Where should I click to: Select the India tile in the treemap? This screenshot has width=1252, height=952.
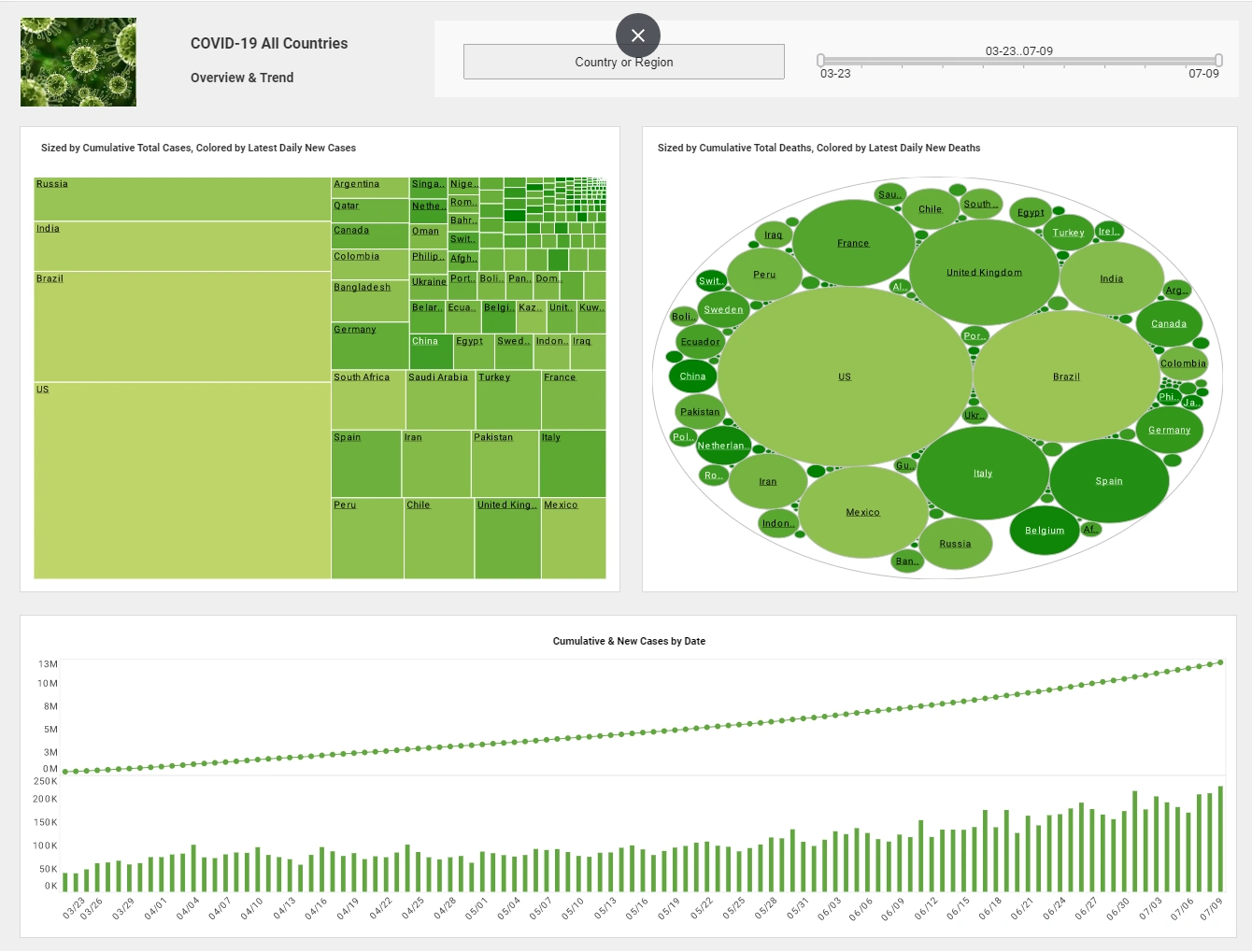pyautogui.click(x=182, y=246)
